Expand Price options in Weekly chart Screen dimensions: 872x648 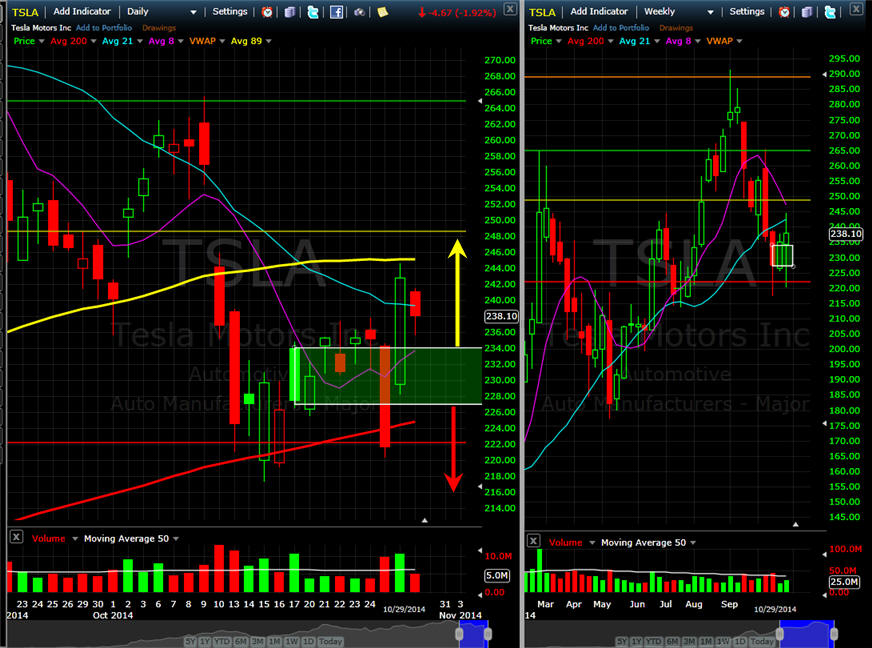click(559, 41)
